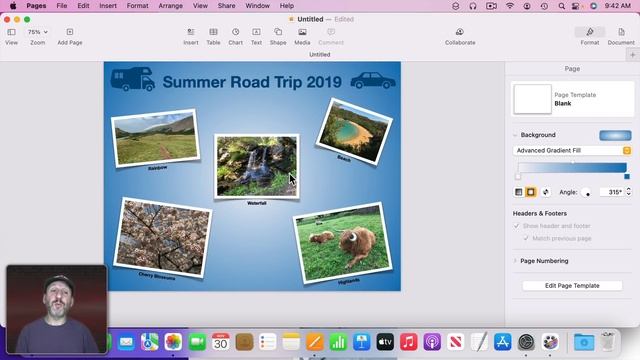Viewport: 640px width, 360px height.
Task: Open the Window menu
Action: tap(258, 6)
